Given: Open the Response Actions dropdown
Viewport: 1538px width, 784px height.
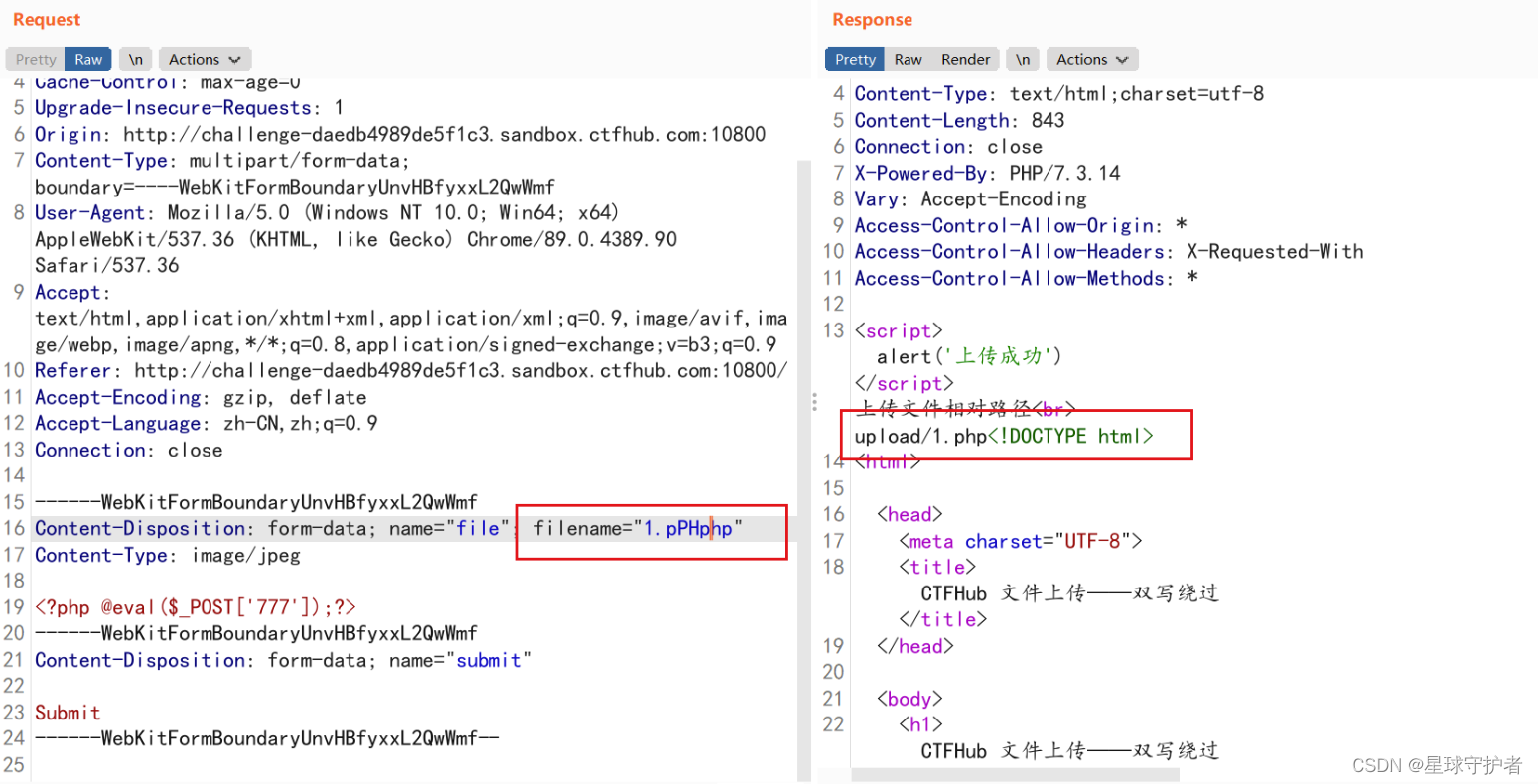Looking at the screenshot, I should (1091, 60).
